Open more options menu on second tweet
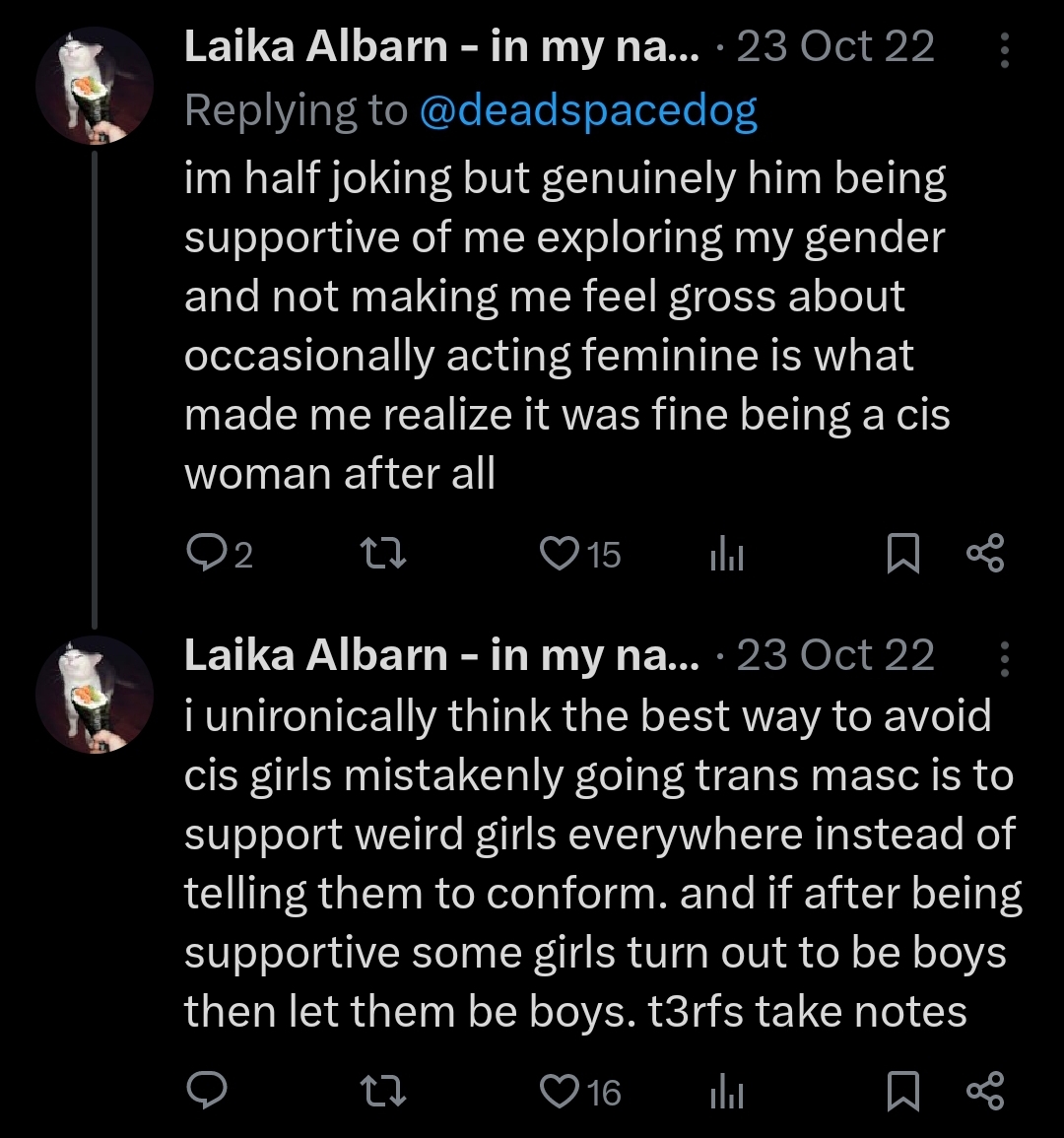Viewport: 1064px width, 1138px height. tap(1004, 658)
